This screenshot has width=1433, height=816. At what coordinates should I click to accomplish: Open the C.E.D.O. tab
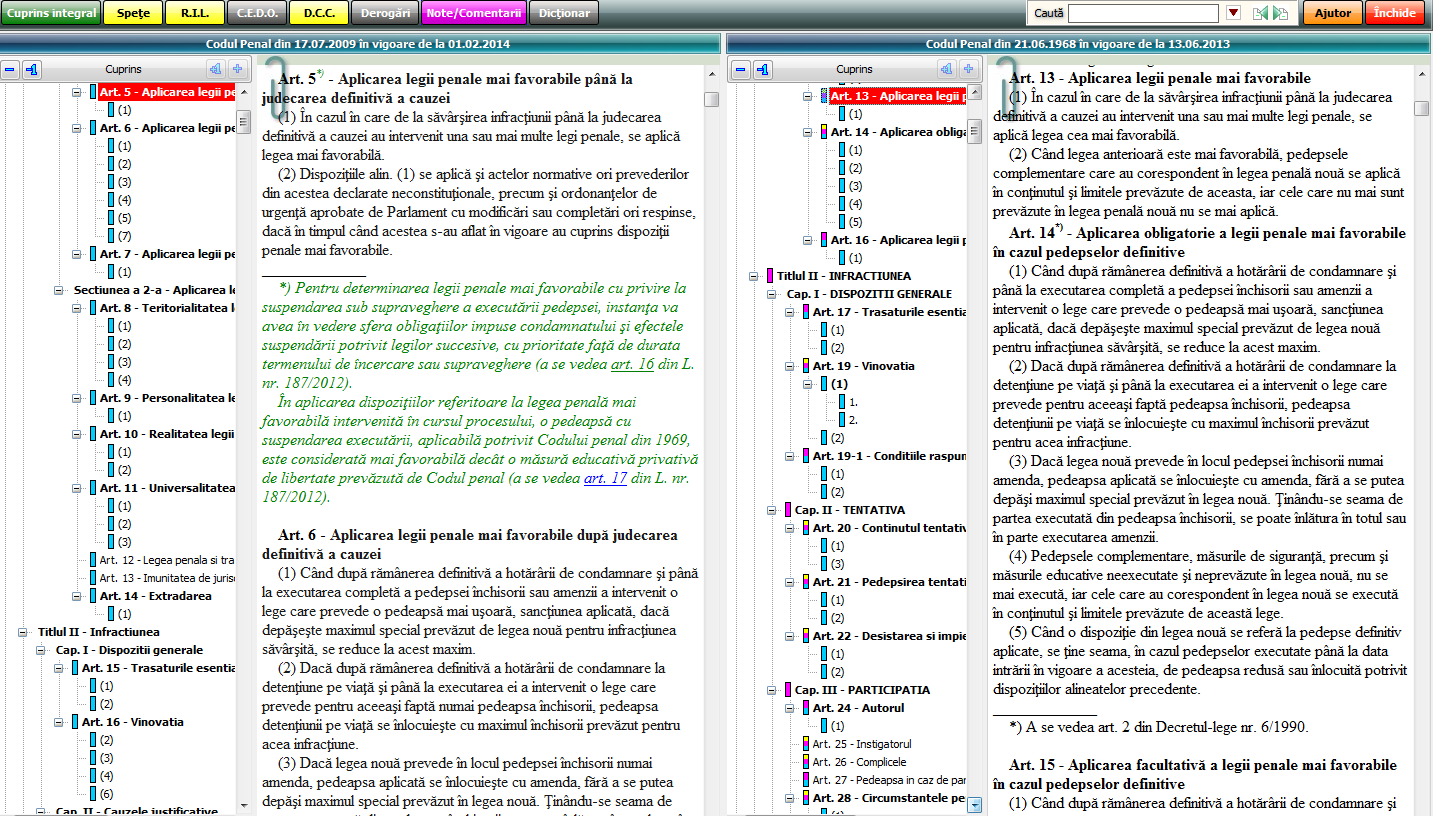pos(257,13)
